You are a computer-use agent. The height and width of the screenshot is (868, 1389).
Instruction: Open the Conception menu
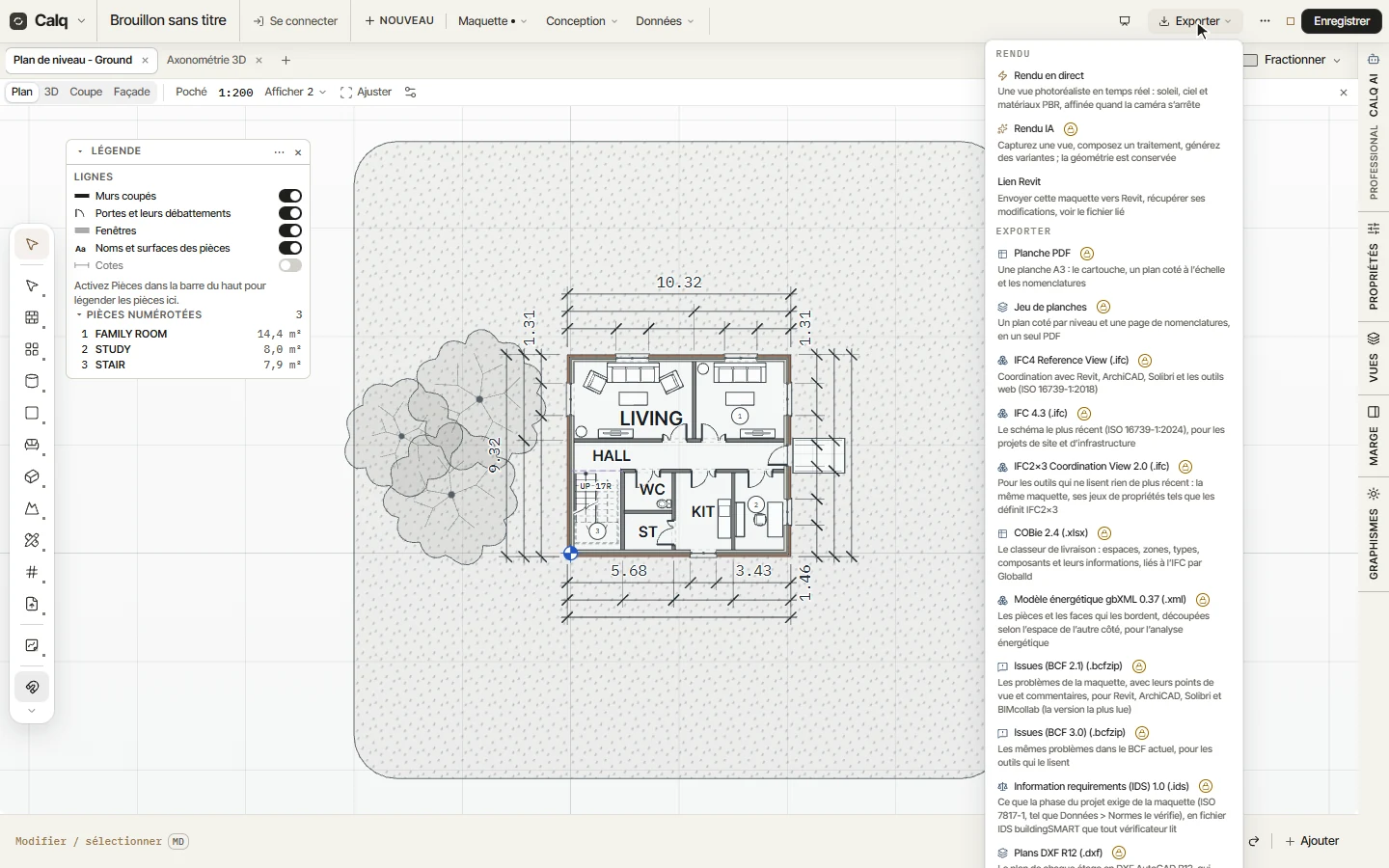582,21
